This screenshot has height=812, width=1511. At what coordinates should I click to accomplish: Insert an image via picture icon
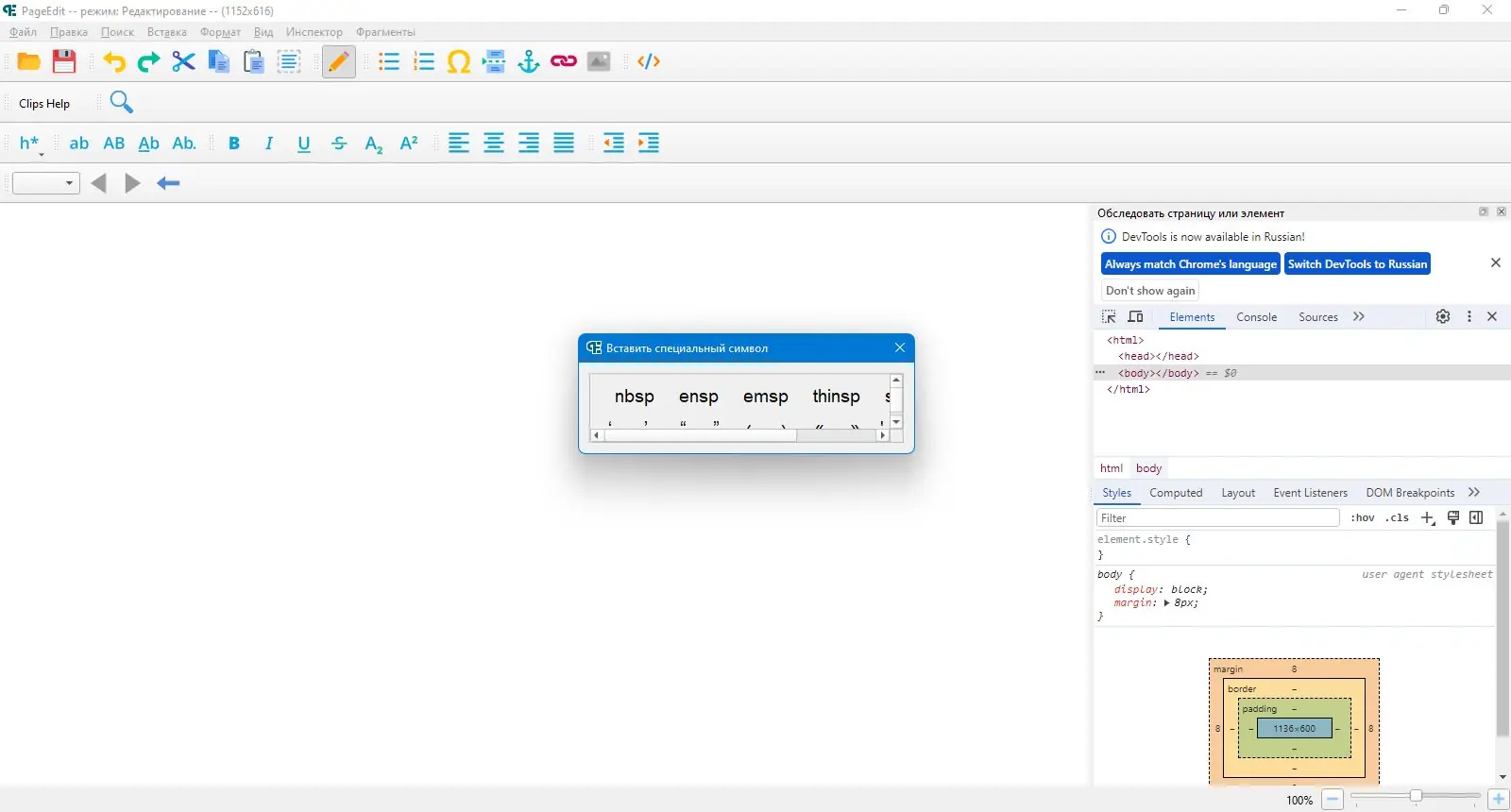(x=599, y=61)
